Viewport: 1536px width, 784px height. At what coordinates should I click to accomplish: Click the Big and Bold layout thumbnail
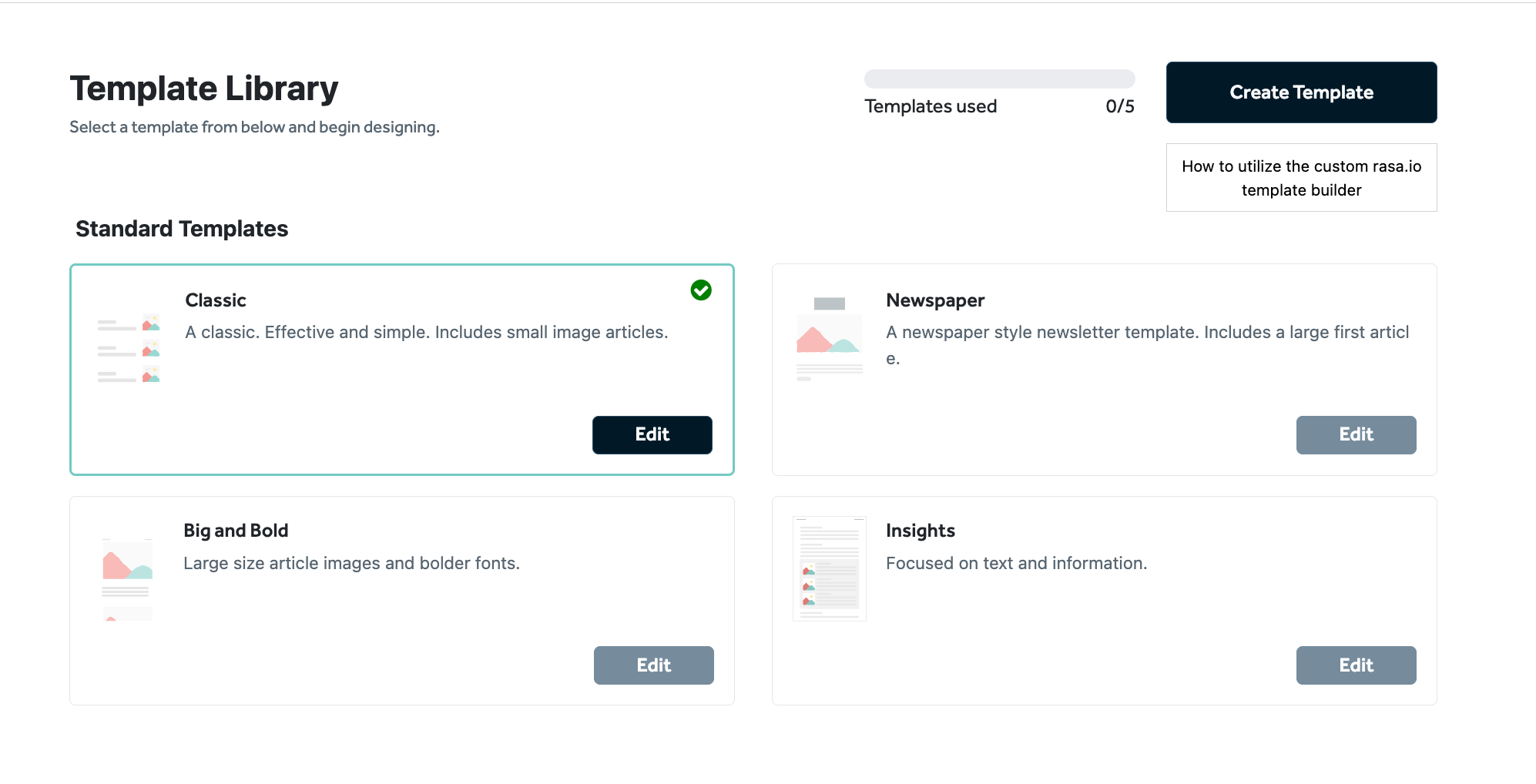(x=127, y=579)
